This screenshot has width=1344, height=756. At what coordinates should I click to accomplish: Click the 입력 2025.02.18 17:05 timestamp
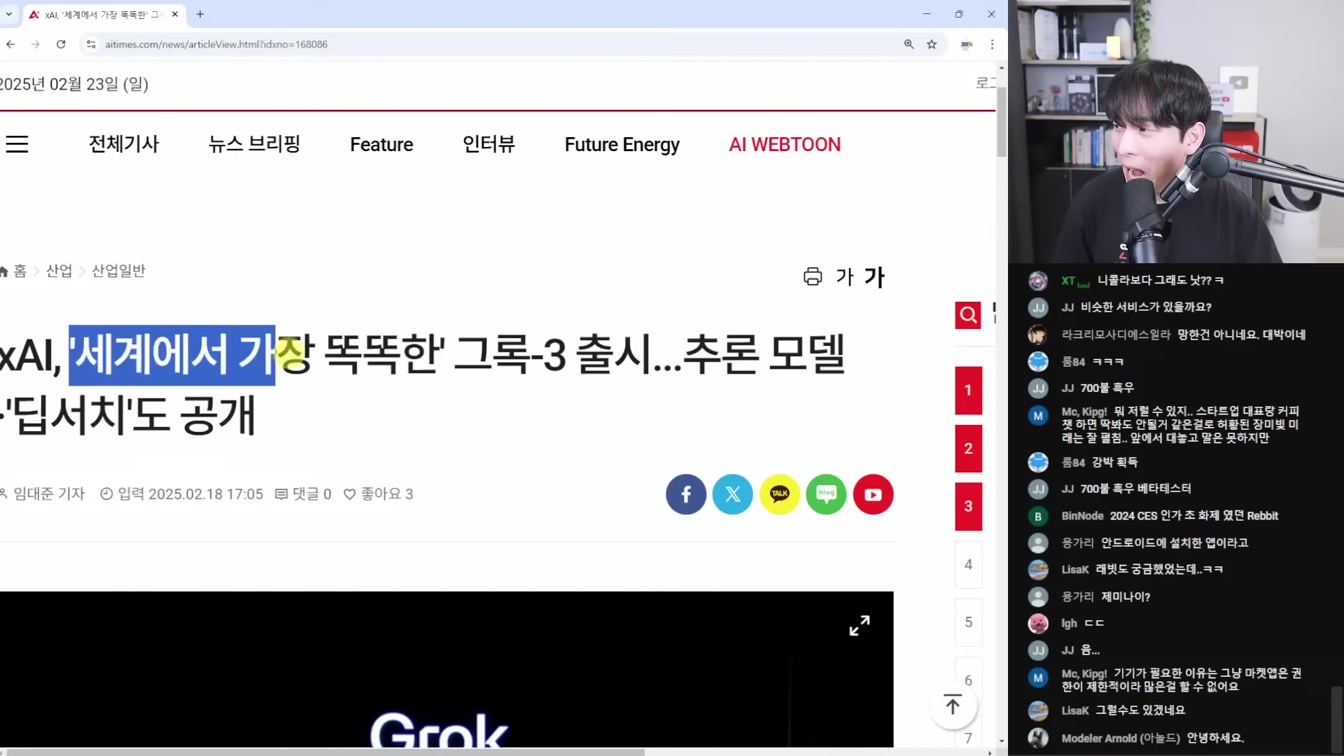tap(182, 494)
